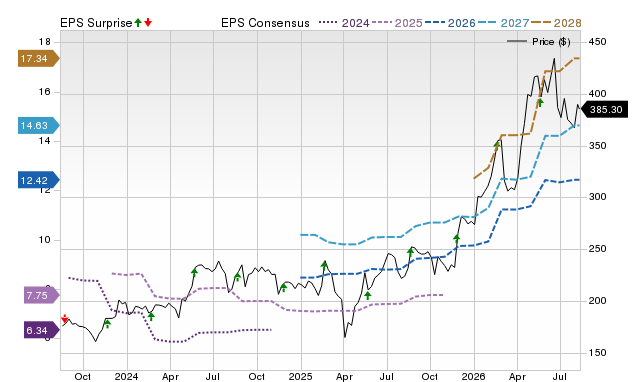Click the green EPS Surprise arrow in the legend
The width and height of the screenshot is (640, 382).
[138, 22]
